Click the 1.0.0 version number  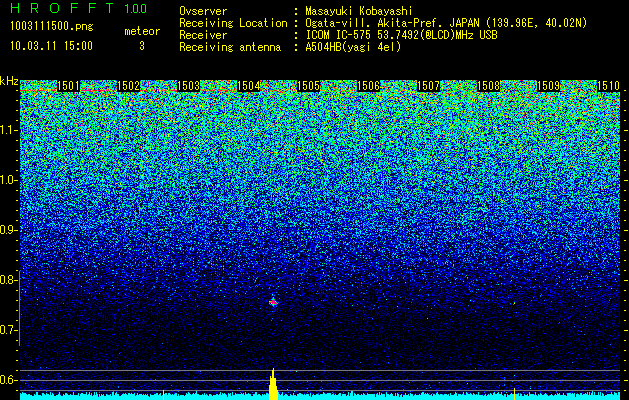[136, 8]
